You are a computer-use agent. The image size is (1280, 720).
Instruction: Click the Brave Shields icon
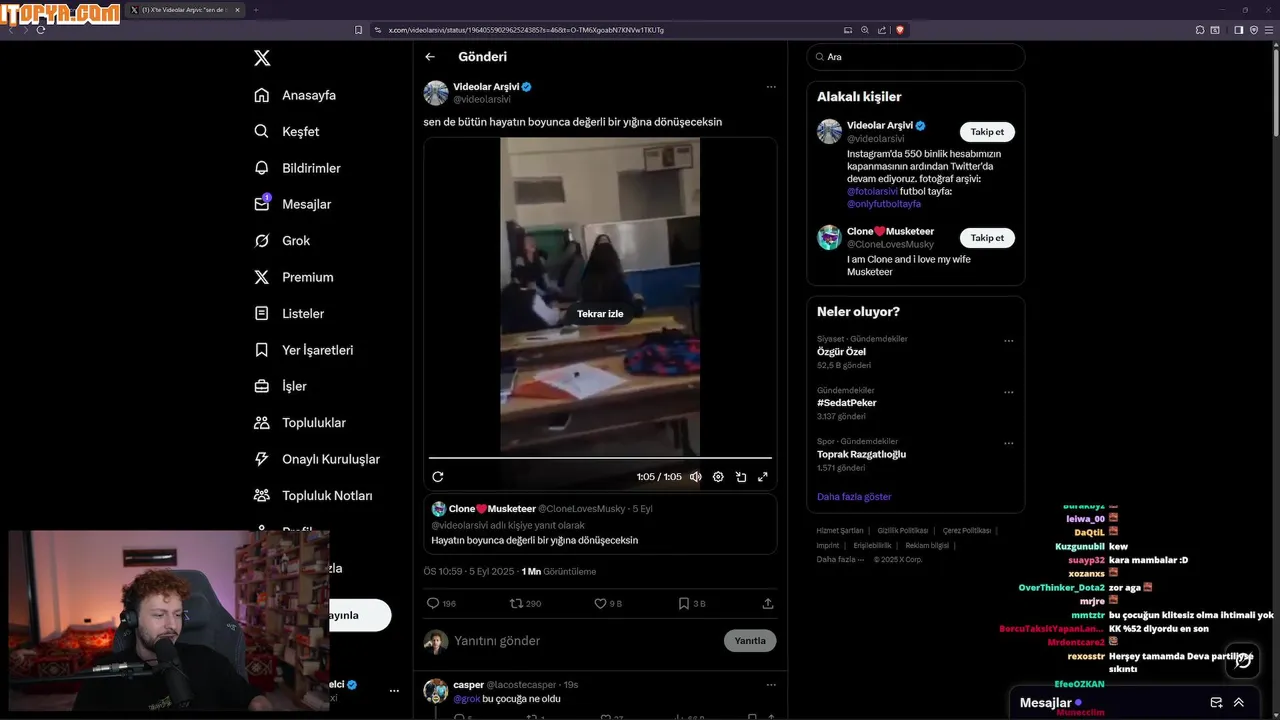pos(899,30)
